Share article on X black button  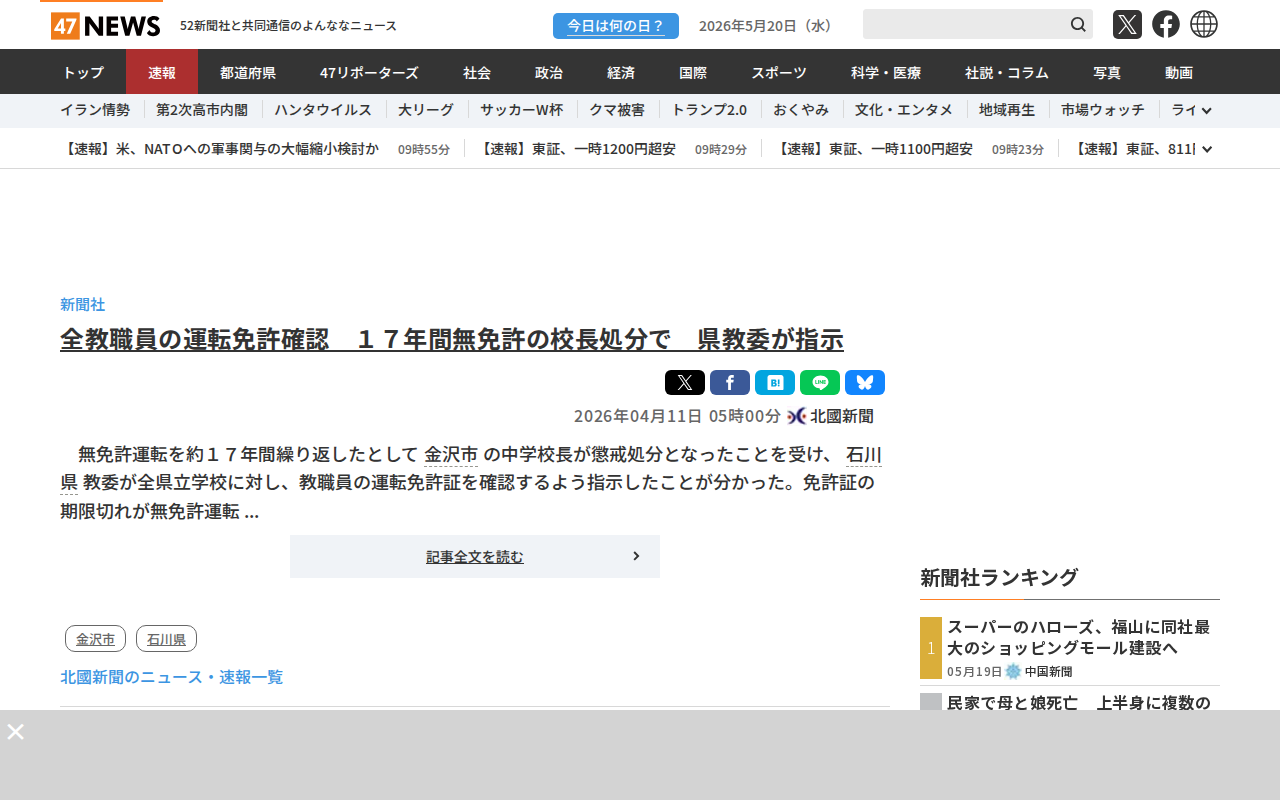(685, 382)
